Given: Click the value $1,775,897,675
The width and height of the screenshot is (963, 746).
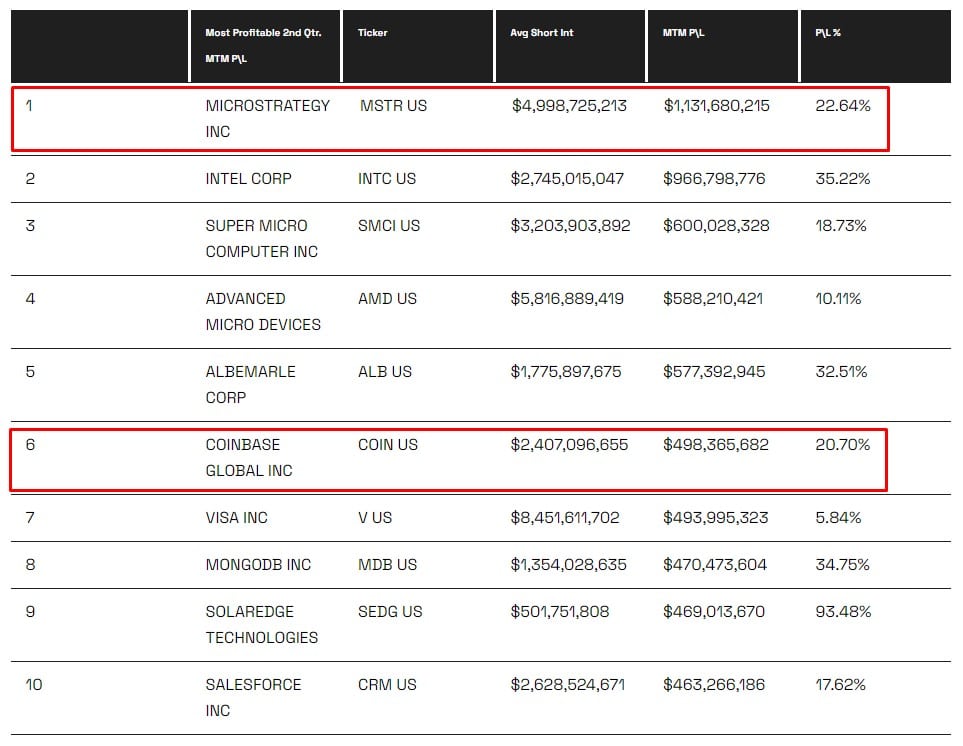Looking at the screenshot, I should (566, 372).
